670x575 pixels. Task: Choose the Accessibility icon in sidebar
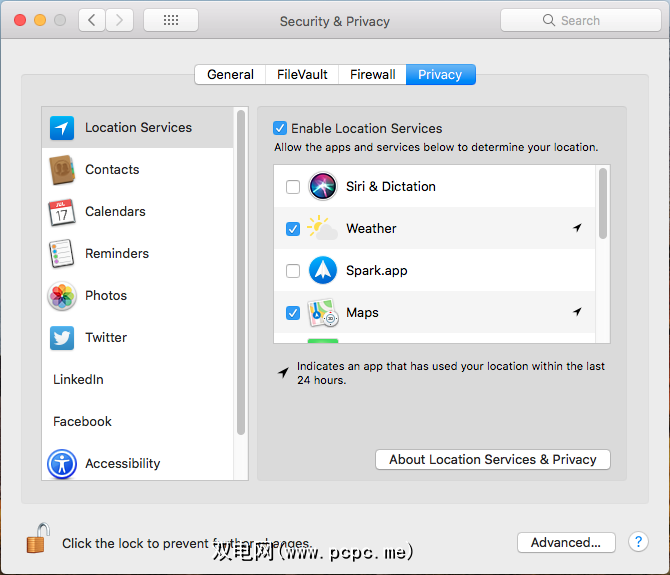62,464
